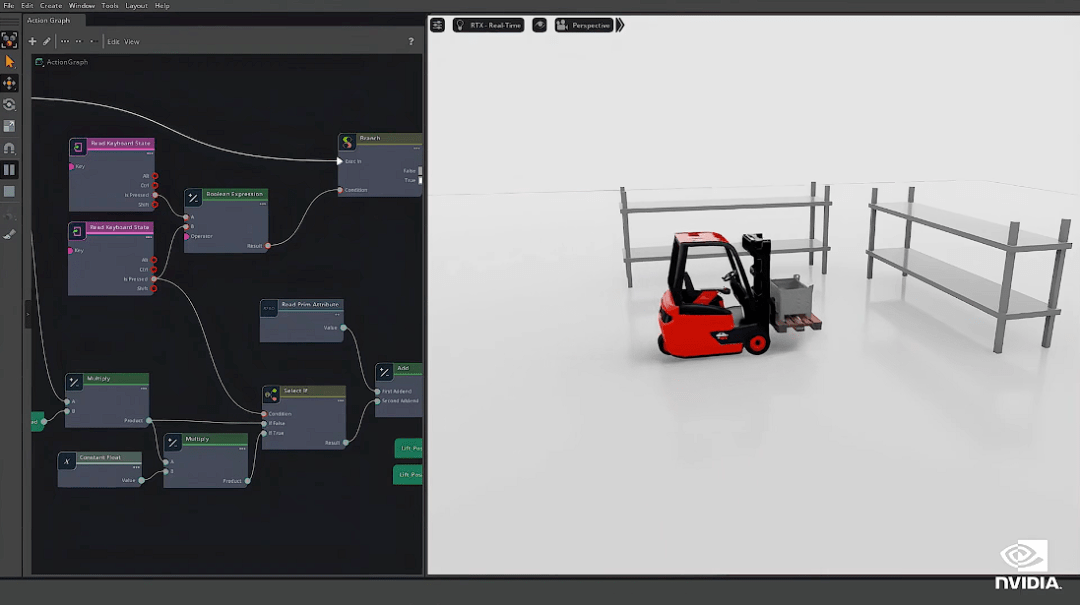Activate the Scale tool
Viewport: 1080px width, 605px height.
[x=9, y=126]
